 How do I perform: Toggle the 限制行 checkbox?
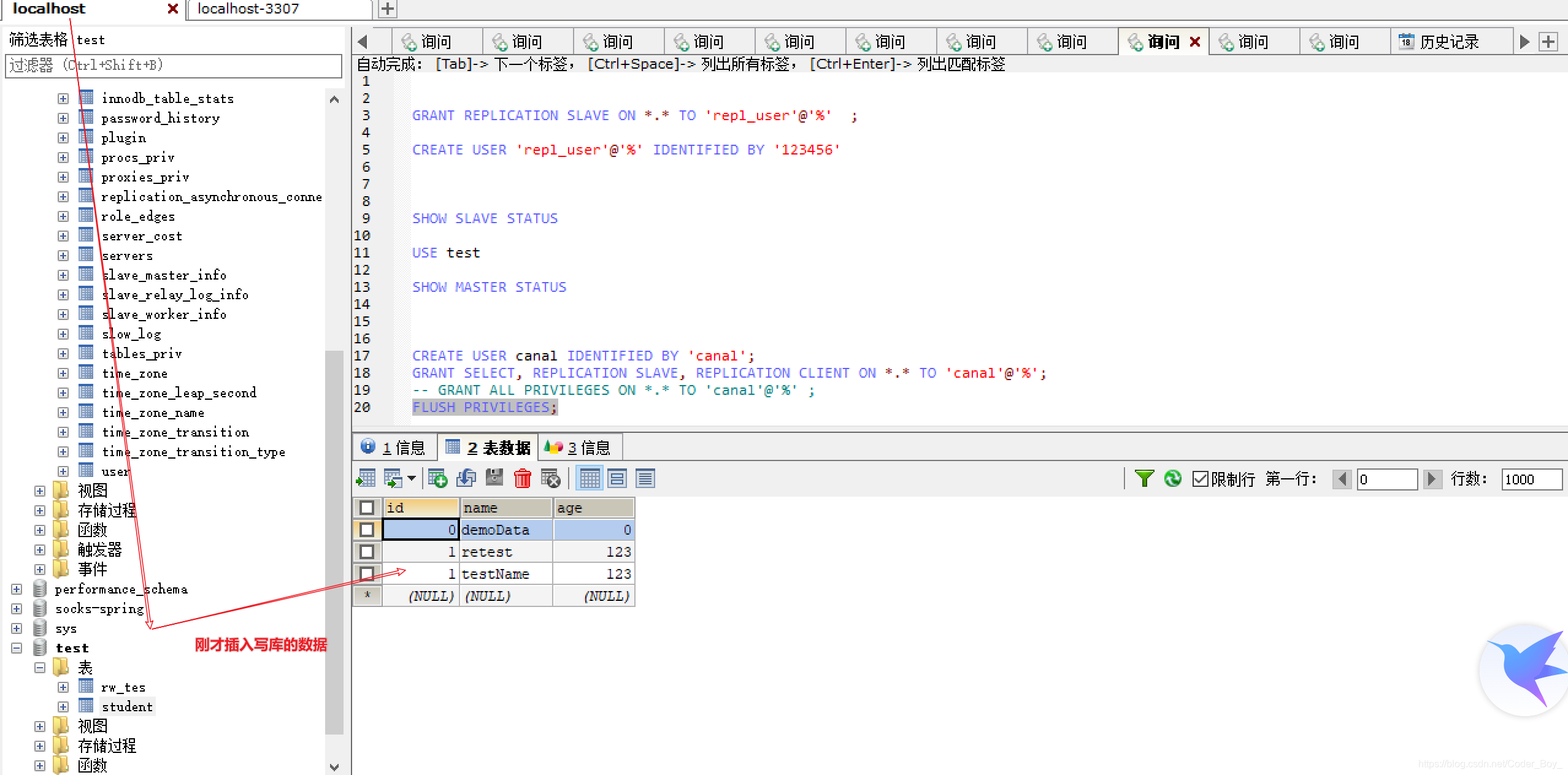pyautogui.click(x=1200, y=479)
